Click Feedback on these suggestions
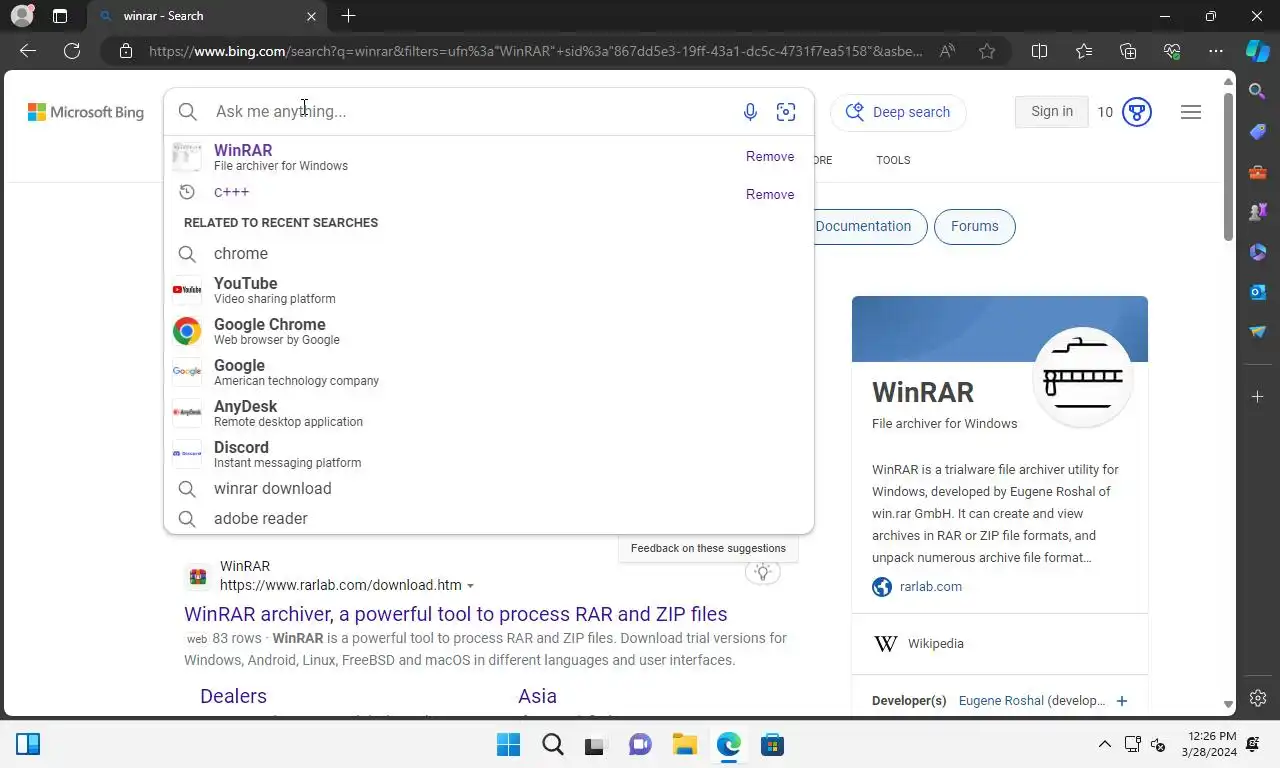 tap(708, 548)
